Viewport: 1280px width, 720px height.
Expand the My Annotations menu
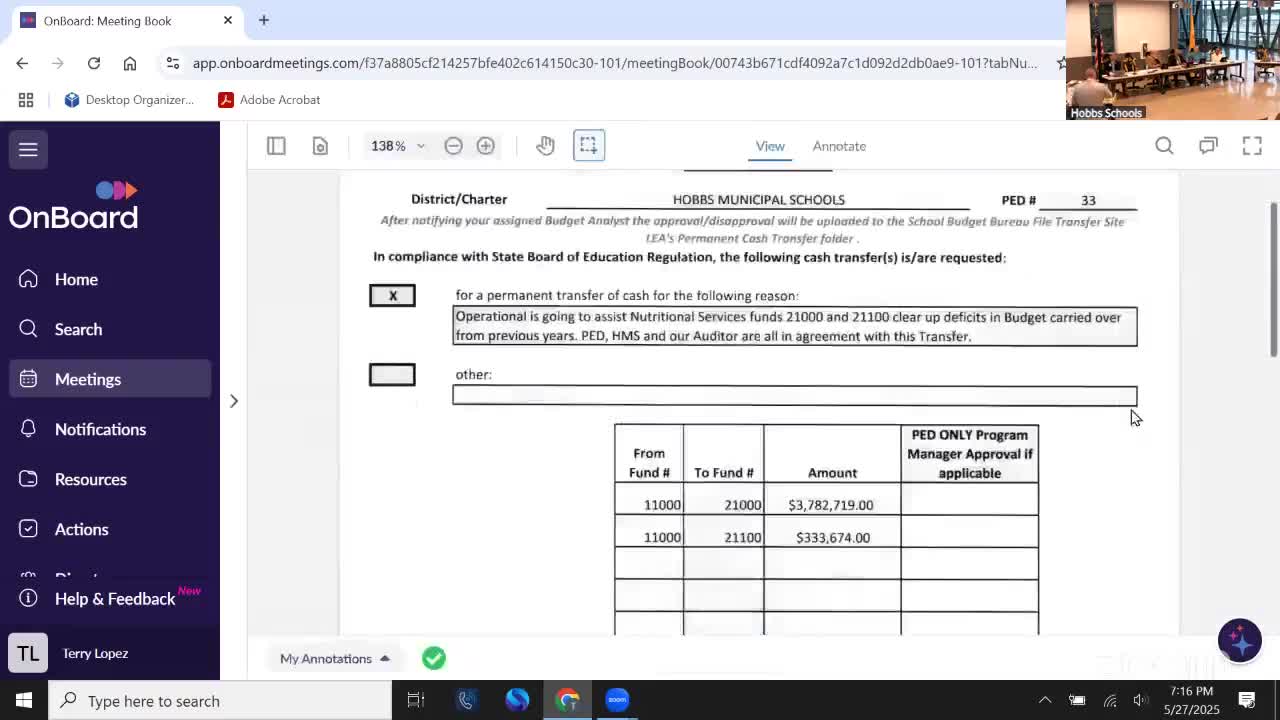click(x=334, y=658)
